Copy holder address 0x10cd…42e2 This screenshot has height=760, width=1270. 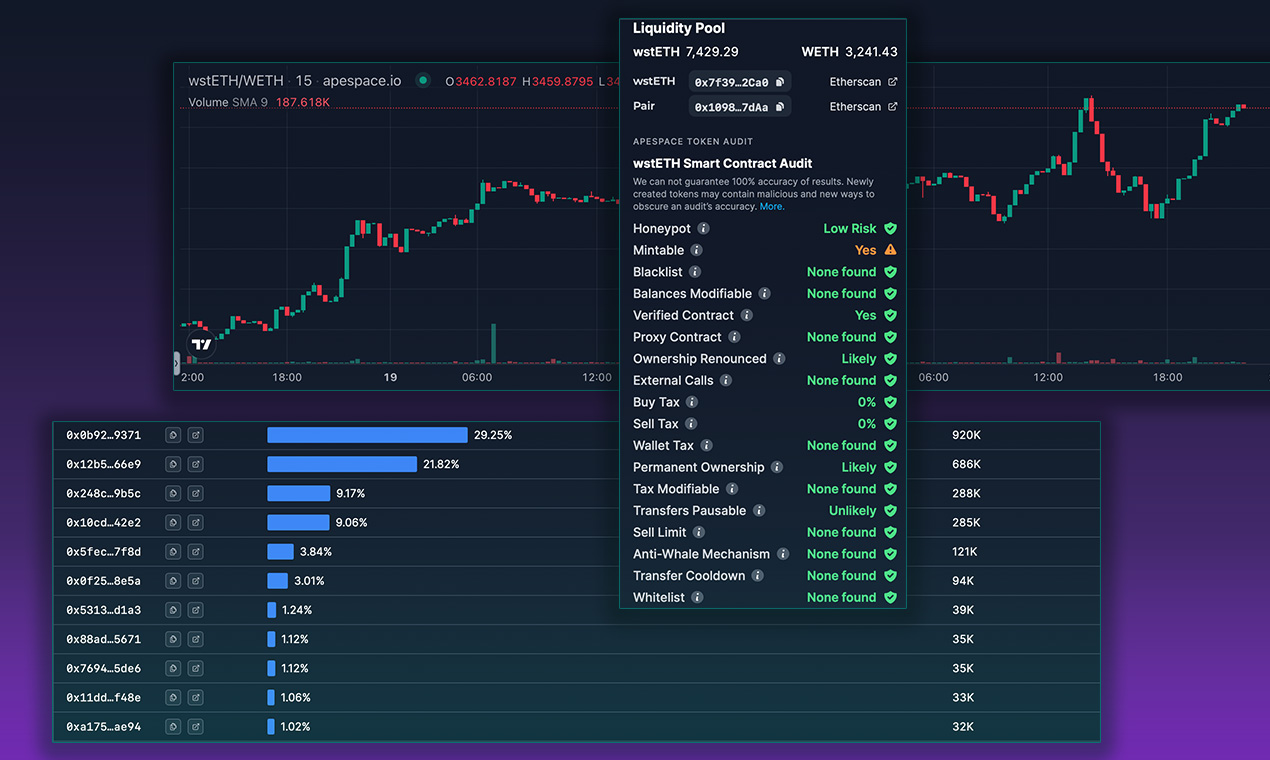point(173,522)
